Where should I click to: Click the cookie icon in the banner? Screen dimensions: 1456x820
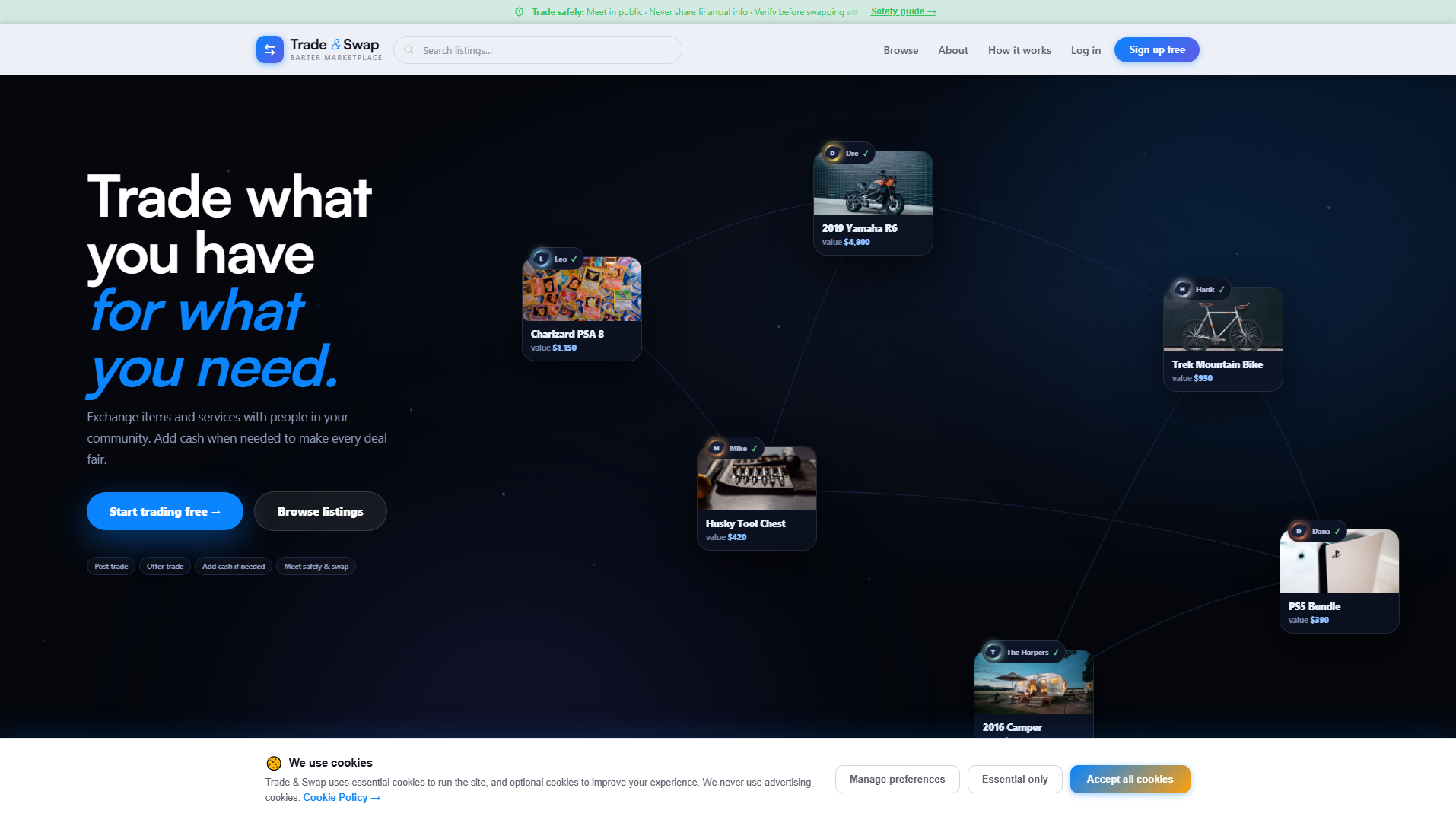(274, 763)
